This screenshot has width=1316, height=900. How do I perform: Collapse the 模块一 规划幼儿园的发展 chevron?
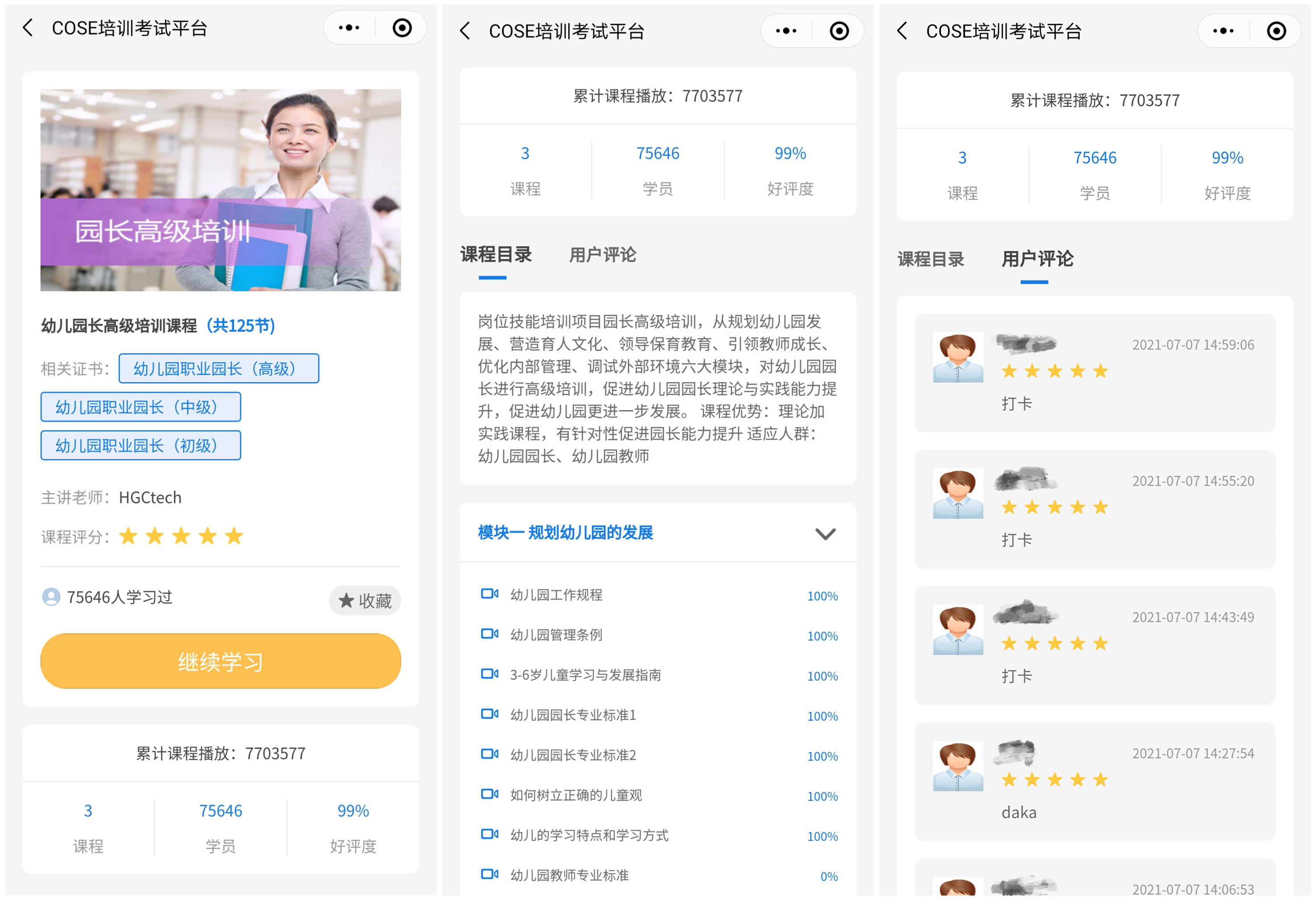825,533
